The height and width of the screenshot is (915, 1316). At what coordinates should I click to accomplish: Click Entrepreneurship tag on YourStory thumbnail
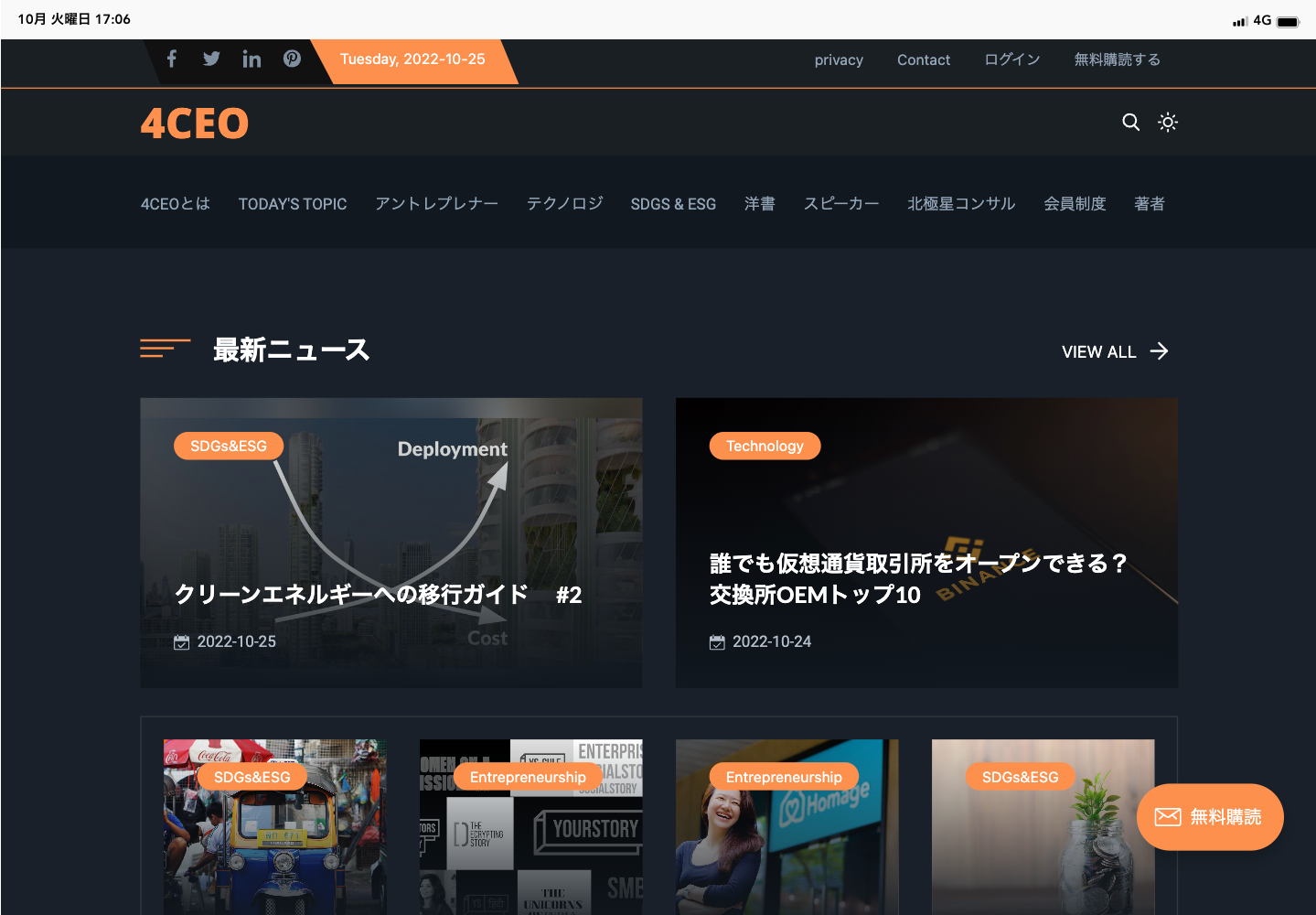click(x=528, y=777)
